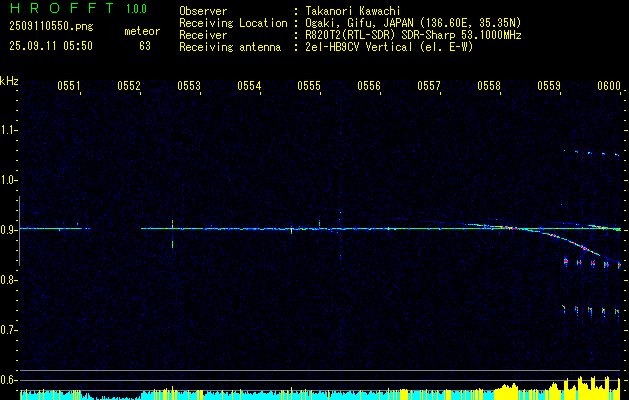Click the observer name Takanori Kawachi

pos(353,11)
